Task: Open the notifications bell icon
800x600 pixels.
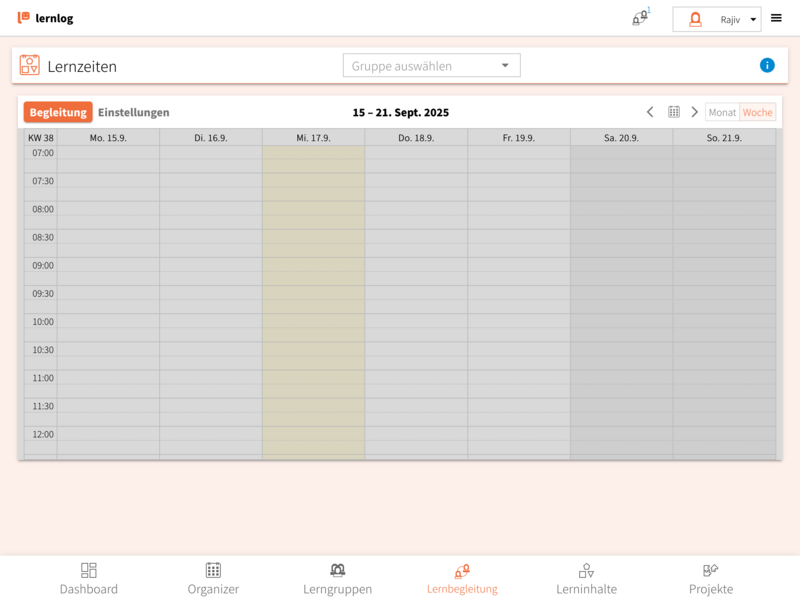Action: point(639,18)
